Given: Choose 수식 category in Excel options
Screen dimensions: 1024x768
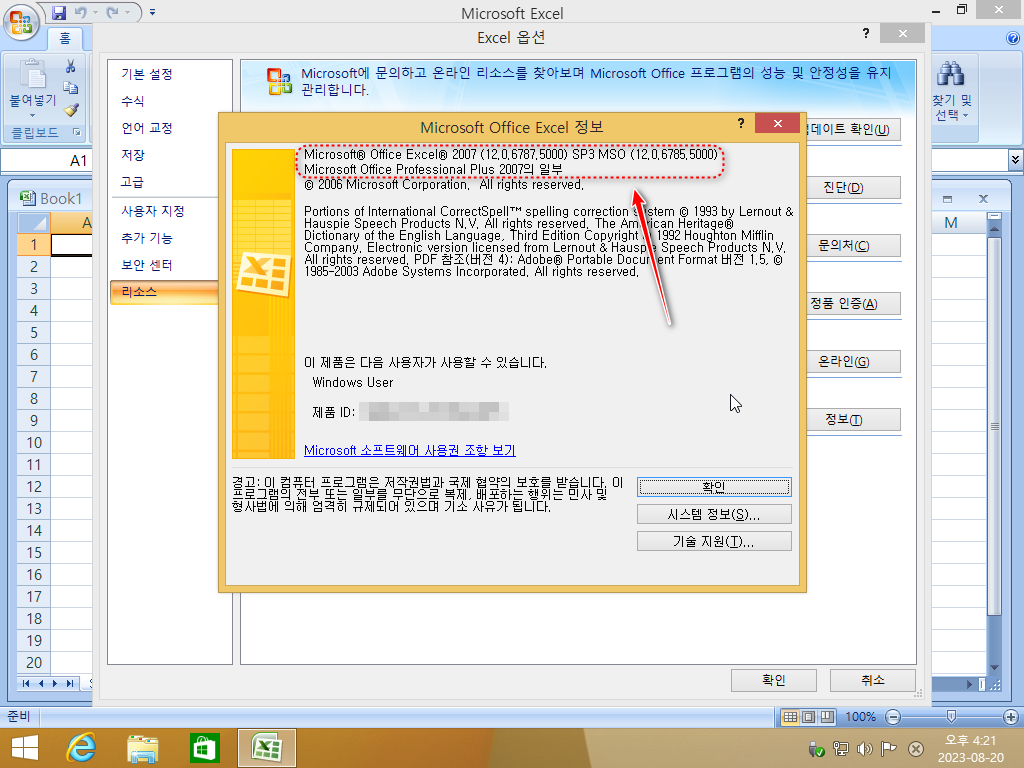Looking at the screenshot, I should (133, 101).
